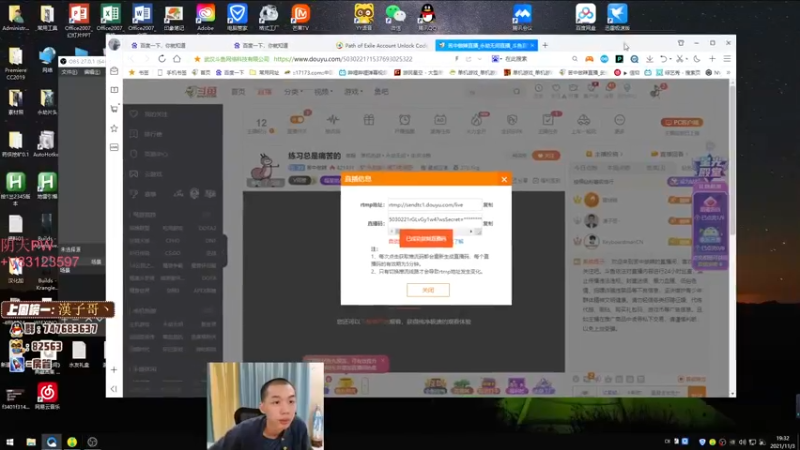Open Baidu bookmark in bookmarks bar

pyautogui.click(x=230, y=72)
